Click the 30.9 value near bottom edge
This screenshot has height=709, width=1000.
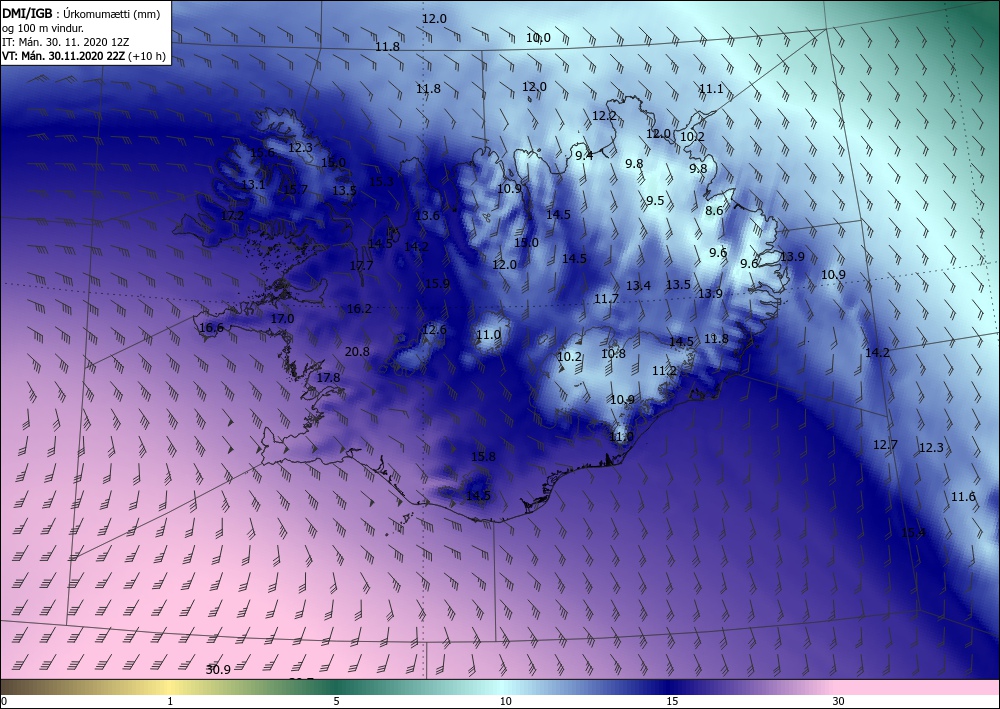[218, 669]
